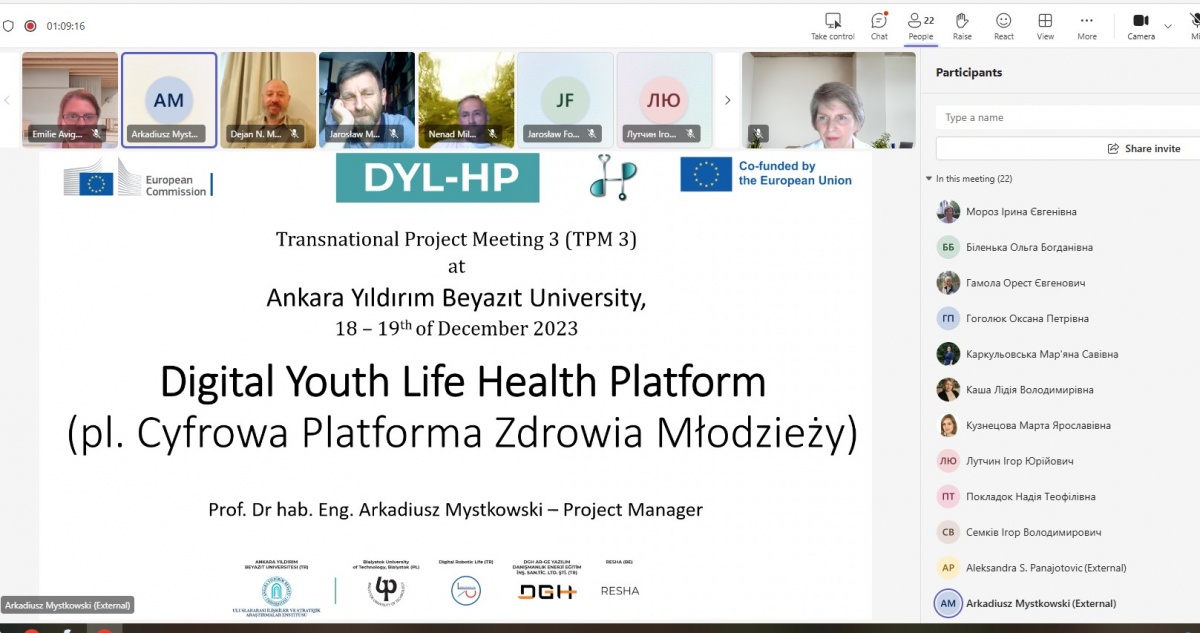Expand the Camera options dropdown arrow
Image resolution: width=1200 pixels, height=633 pixels.
1167,26
